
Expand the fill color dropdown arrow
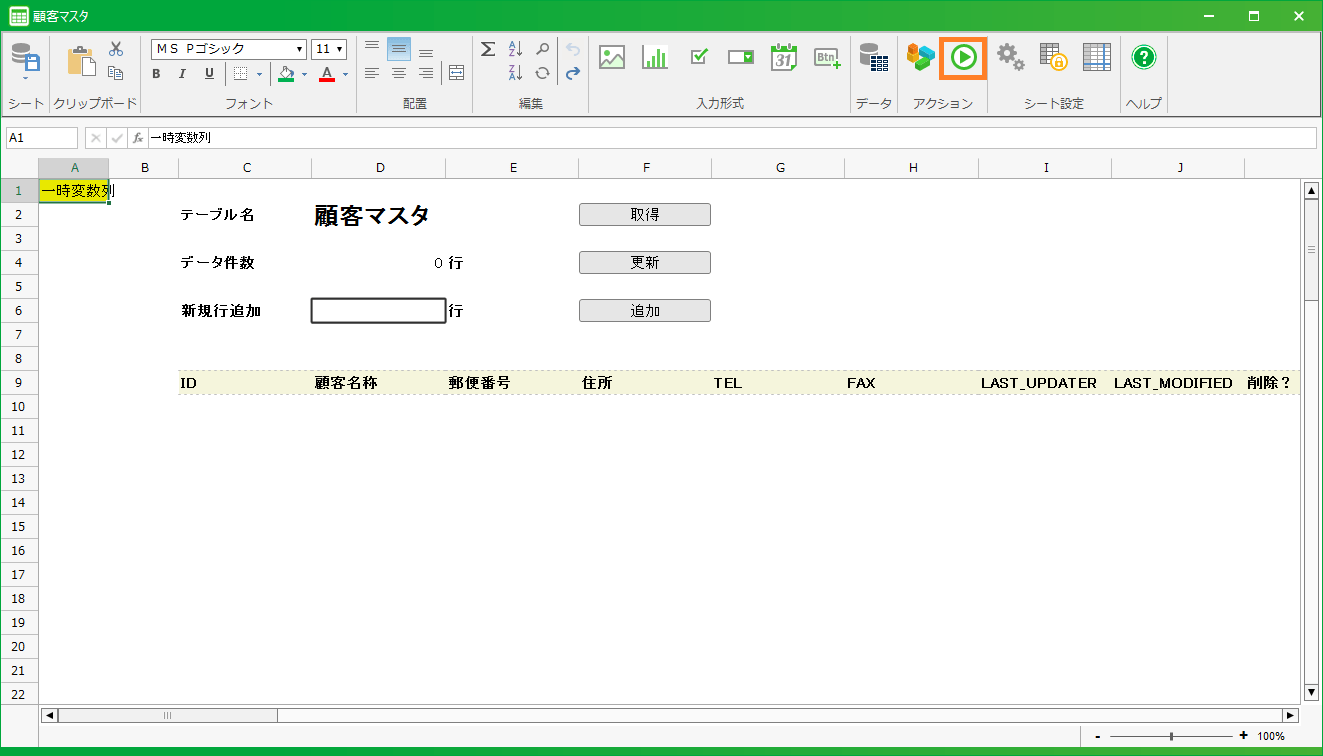[304, 74]
